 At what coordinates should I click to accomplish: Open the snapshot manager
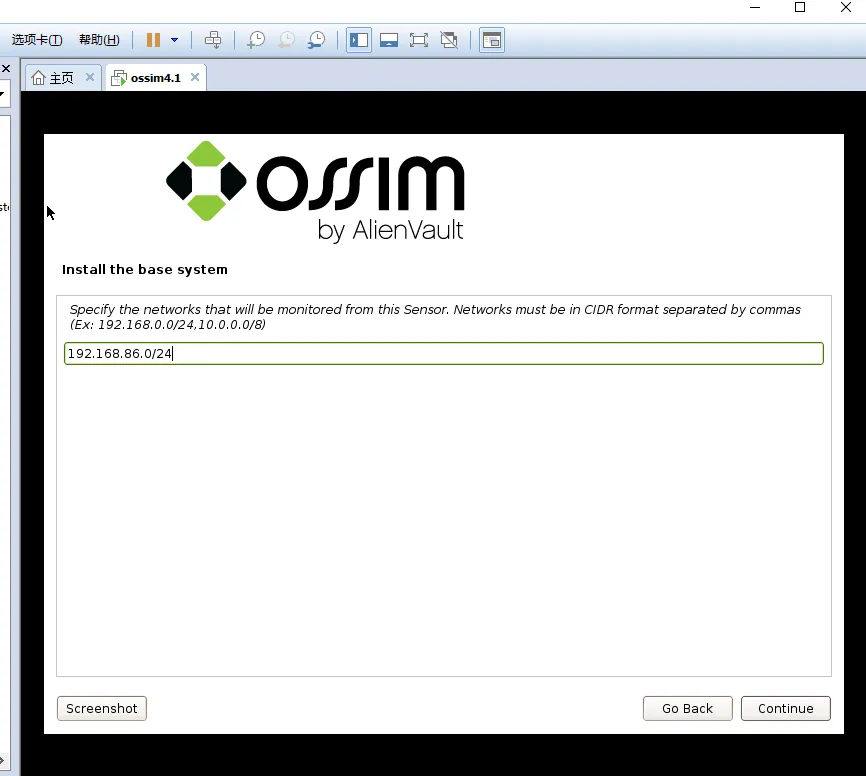click(316, 40)
